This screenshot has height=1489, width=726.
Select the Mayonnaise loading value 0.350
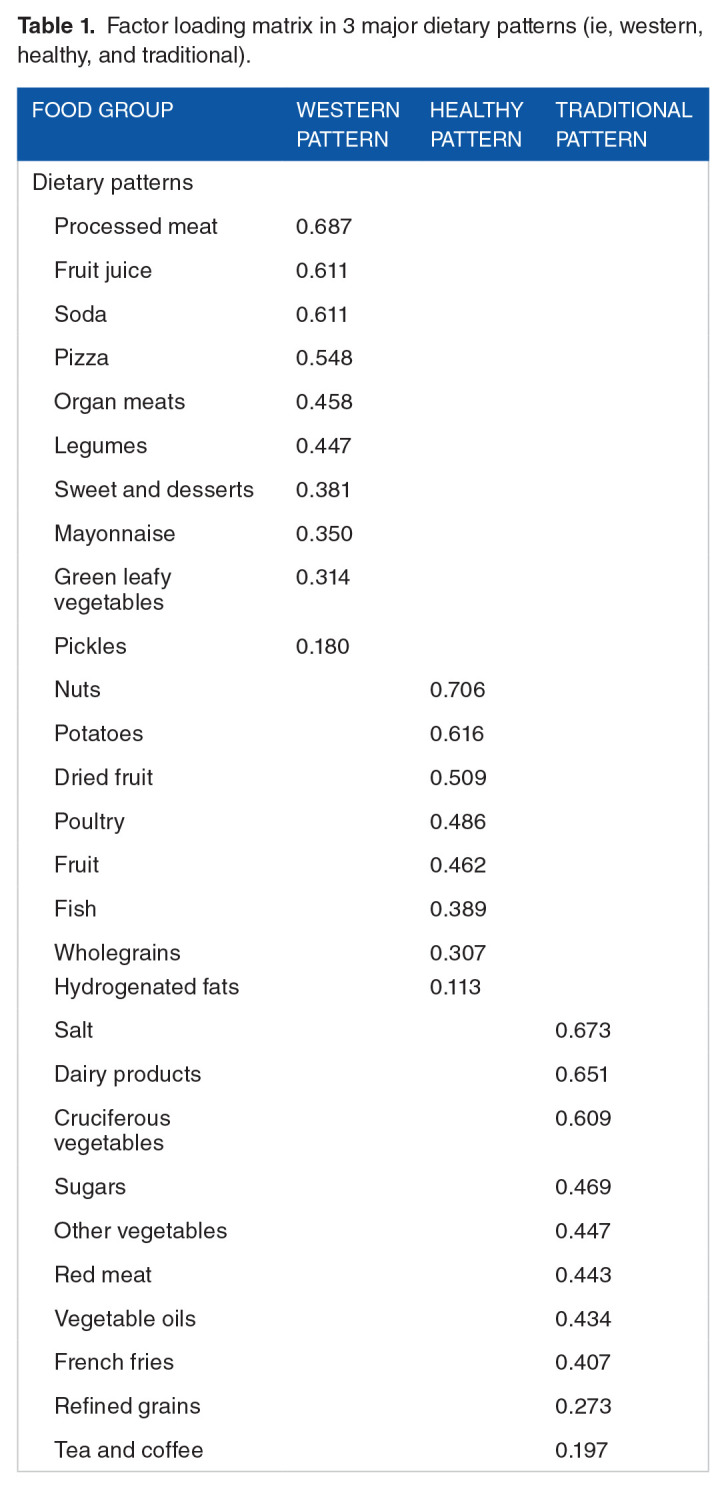point(324,534)
